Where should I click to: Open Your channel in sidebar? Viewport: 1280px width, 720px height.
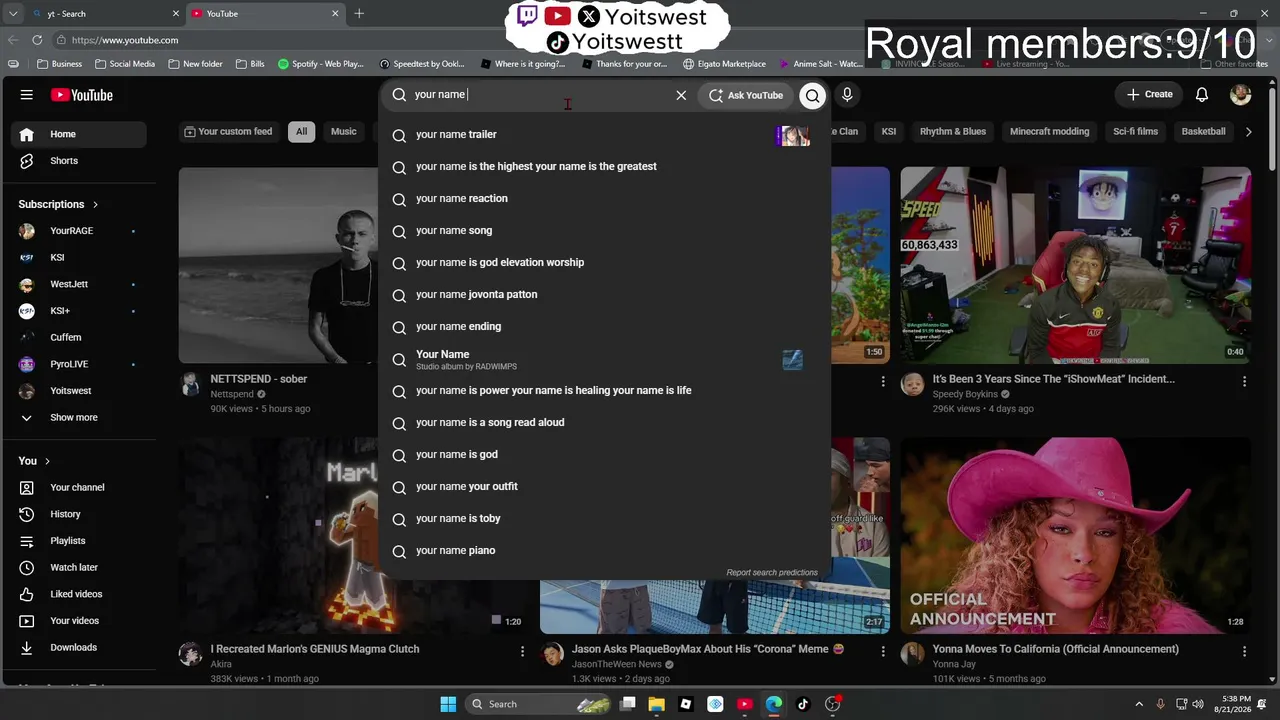[x=79, y=487]
